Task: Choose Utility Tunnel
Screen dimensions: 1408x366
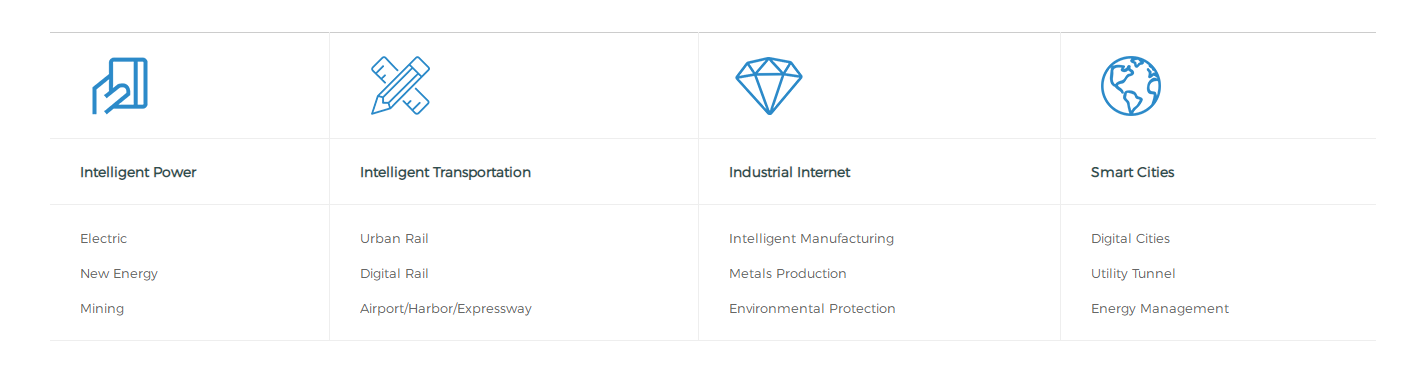Action: 1133,274
